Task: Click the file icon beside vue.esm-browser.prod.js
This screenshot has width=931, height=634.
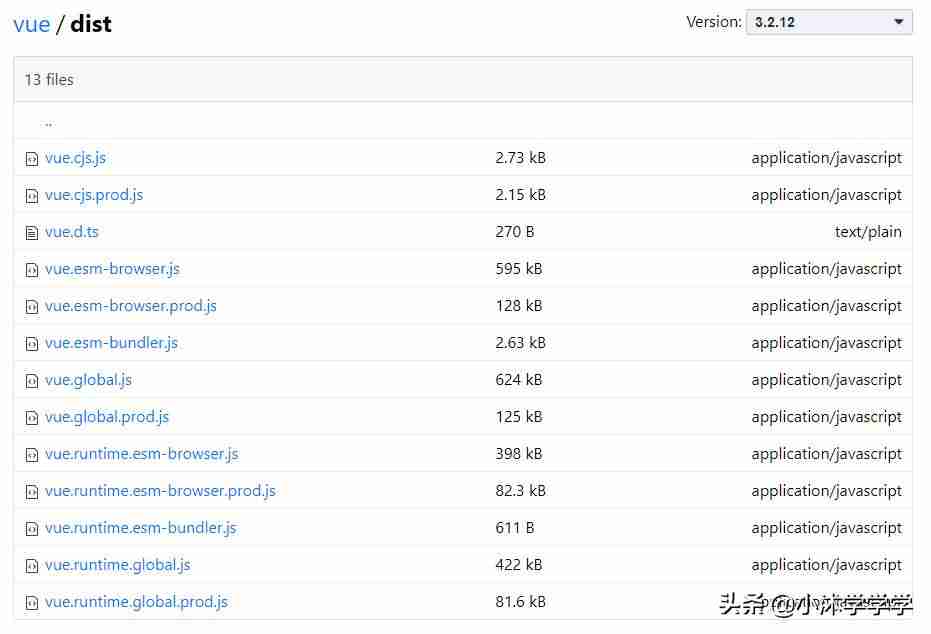Action: (x=31, y=307)
